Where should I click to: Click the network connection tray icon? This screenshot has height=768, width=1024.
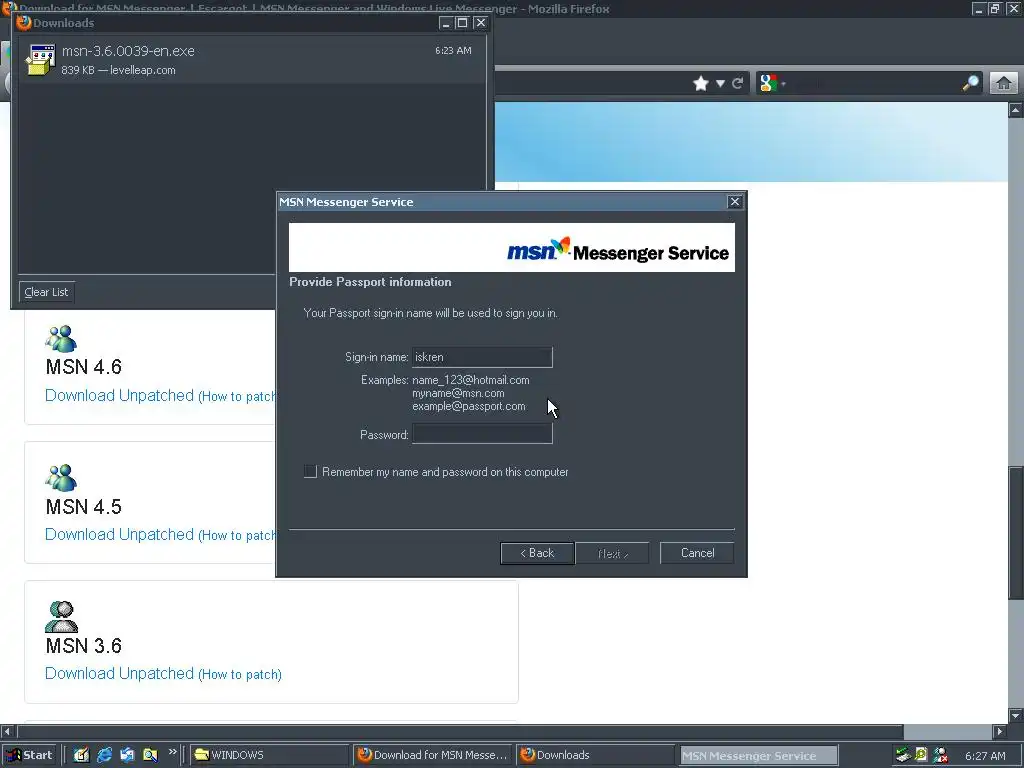click(x=903, y=756)
